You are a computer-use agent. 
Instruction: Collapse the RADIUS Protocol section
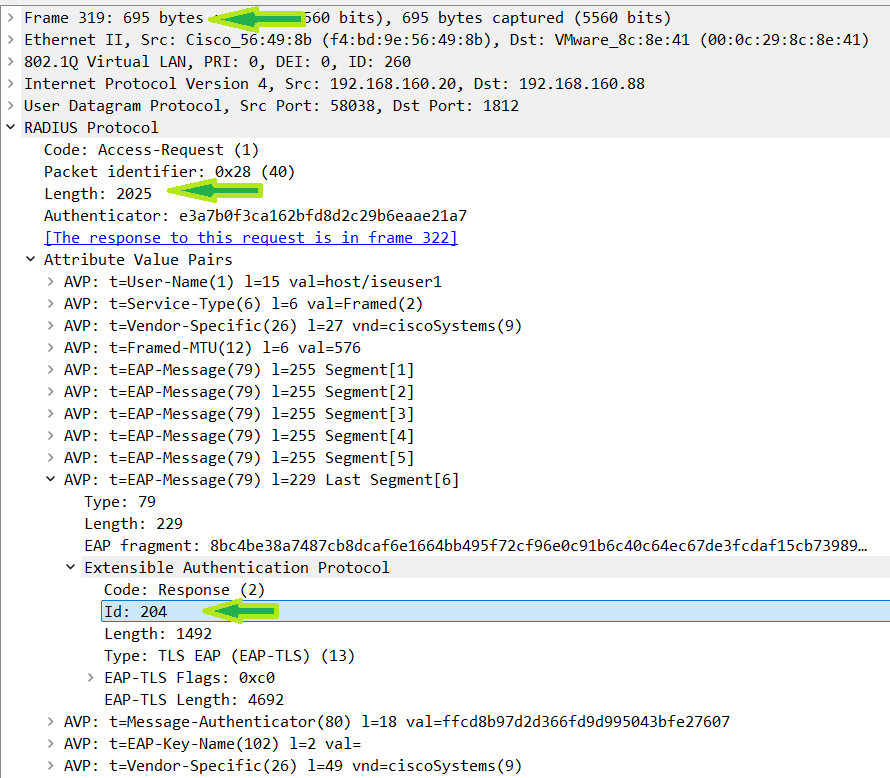(10, 128)
